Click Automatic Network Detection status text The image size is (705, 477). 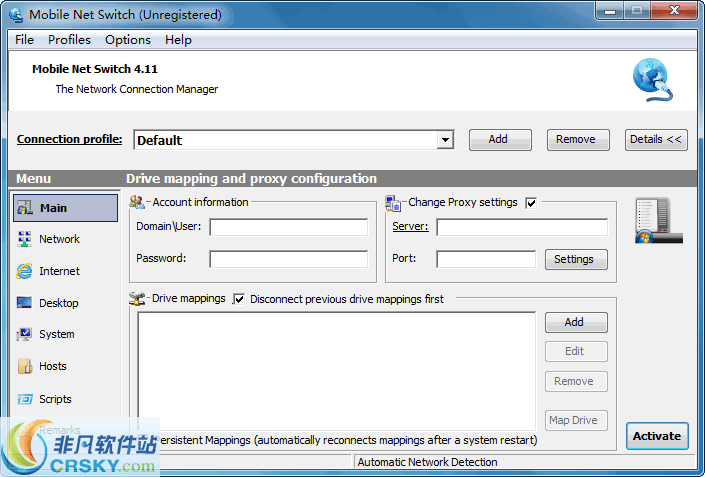(x=427, y=462)
